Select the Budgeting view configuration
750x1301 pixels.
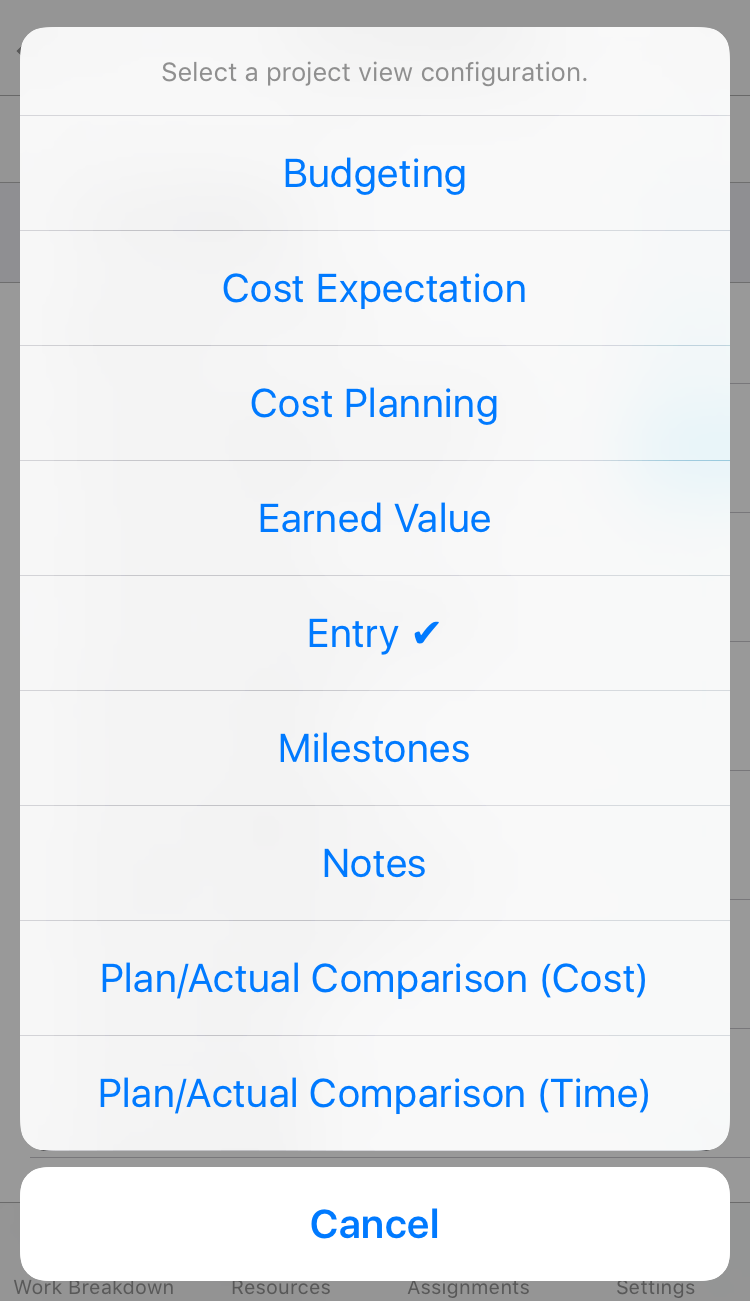(375, 173)
